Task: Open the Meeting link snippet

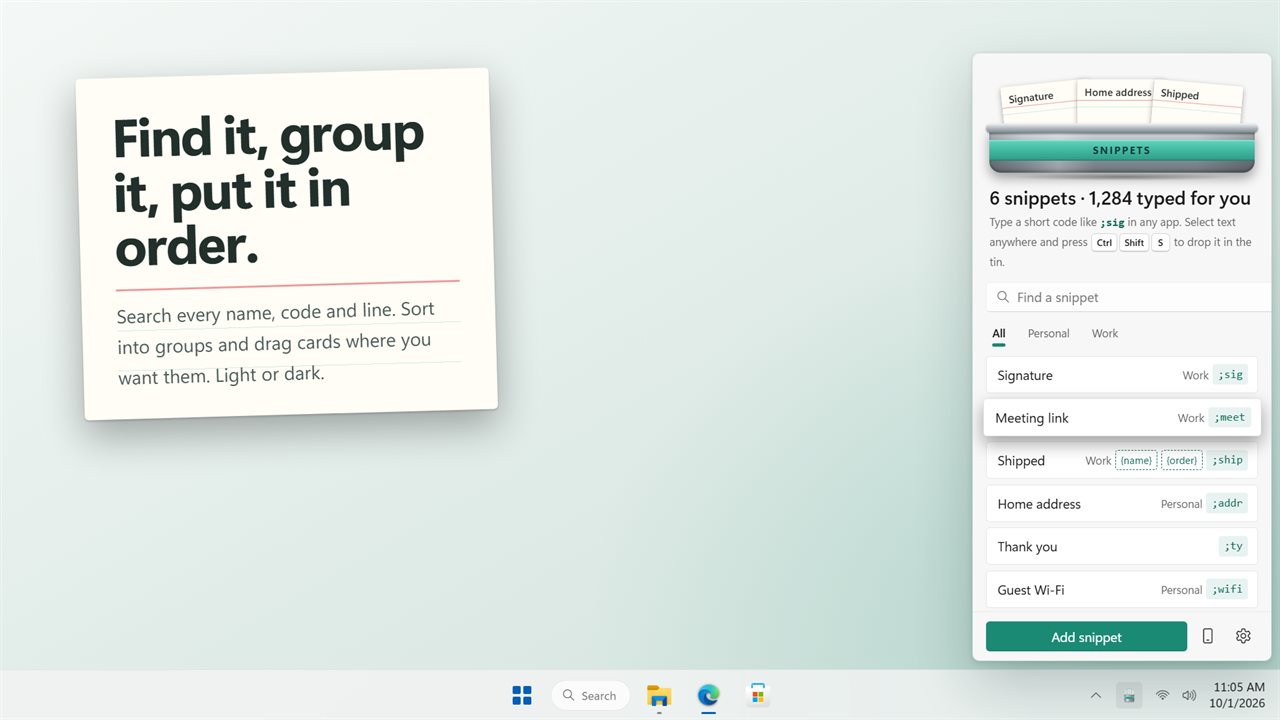Action: pyautogui.click(x=1122, y=418)
